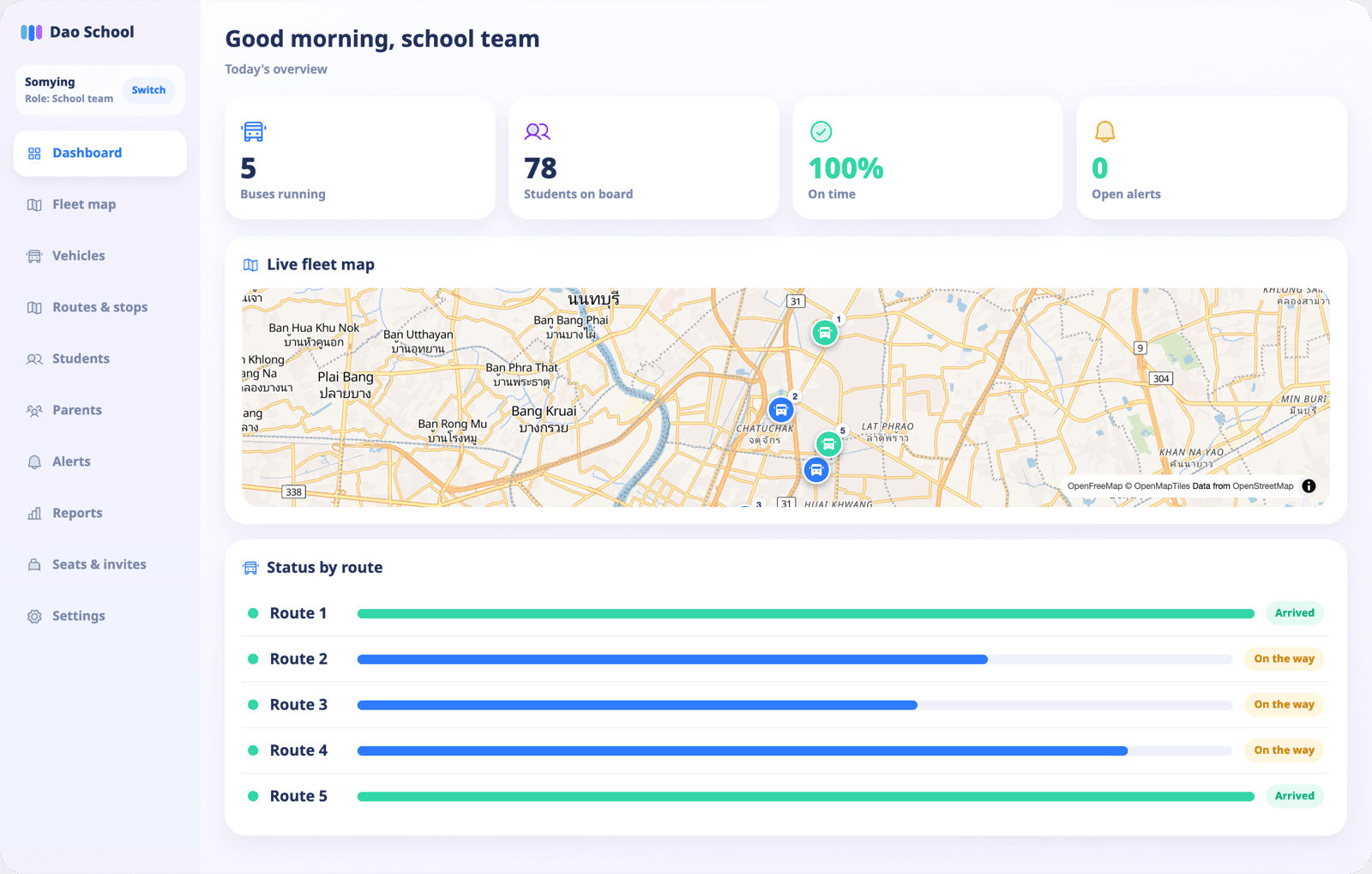Click the Switch role button
Screen dimensions: 1372x874
148,90
